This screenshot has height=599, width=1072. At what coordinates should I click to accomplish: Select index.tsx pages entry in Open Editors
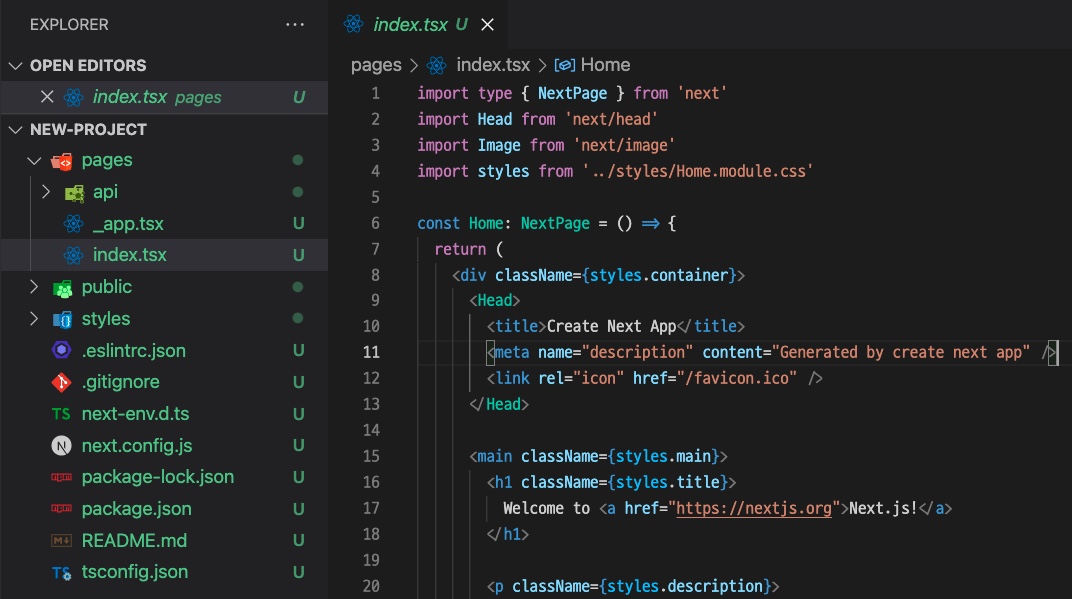point(164,97)
